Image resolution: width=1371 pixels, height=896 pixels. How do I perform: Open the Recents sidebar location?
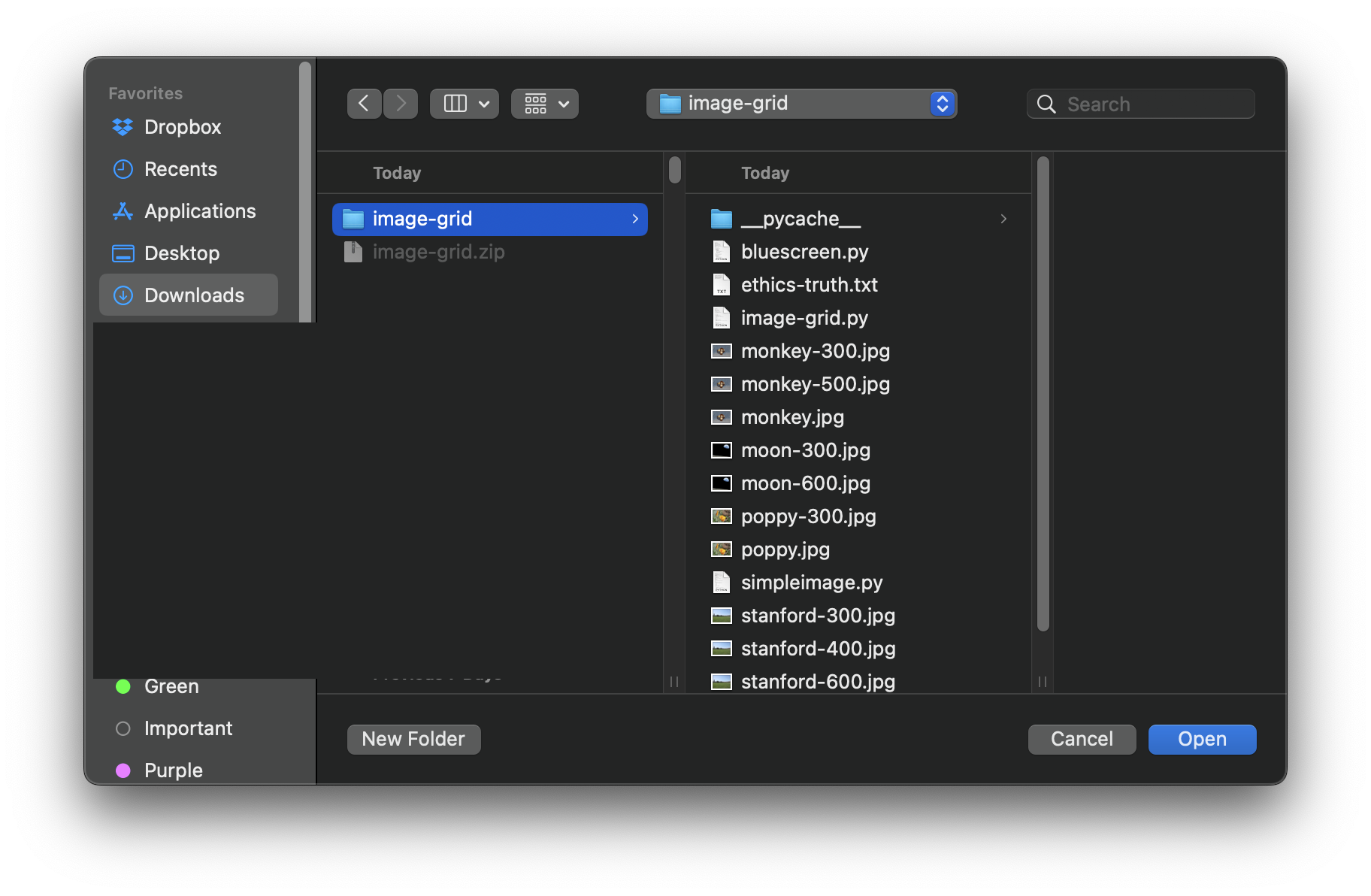coord(180,168)
